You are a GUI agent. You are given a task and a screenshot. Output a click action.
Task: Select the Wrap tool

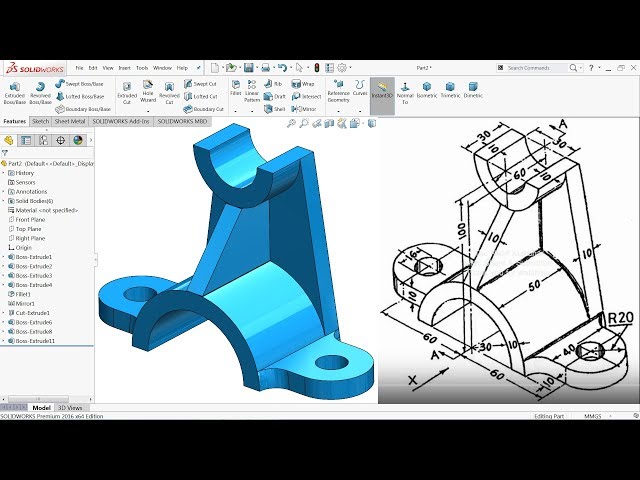pyautogui.click(x=302, y=84)
